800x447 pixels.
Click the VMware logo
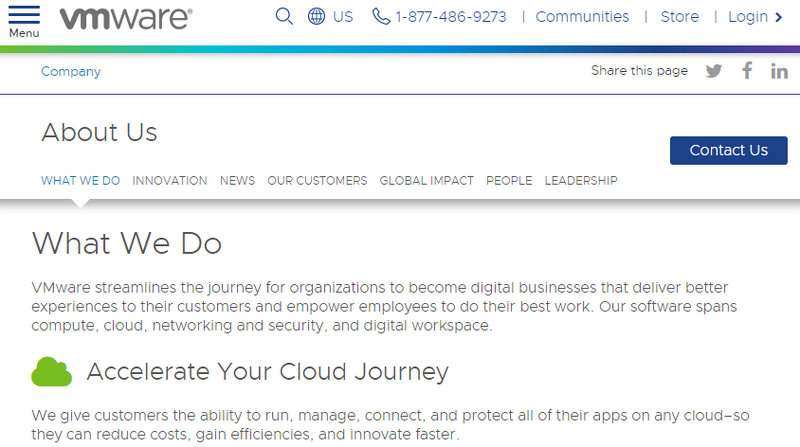tap(126, 18)
